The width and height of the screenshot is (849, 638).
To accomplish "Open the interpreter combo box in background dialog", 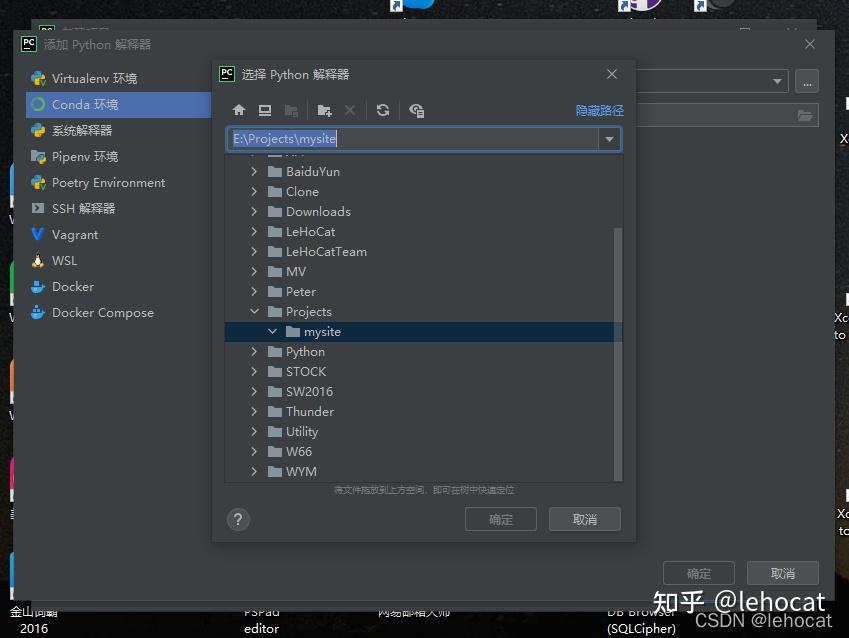I will coord(712,81).
